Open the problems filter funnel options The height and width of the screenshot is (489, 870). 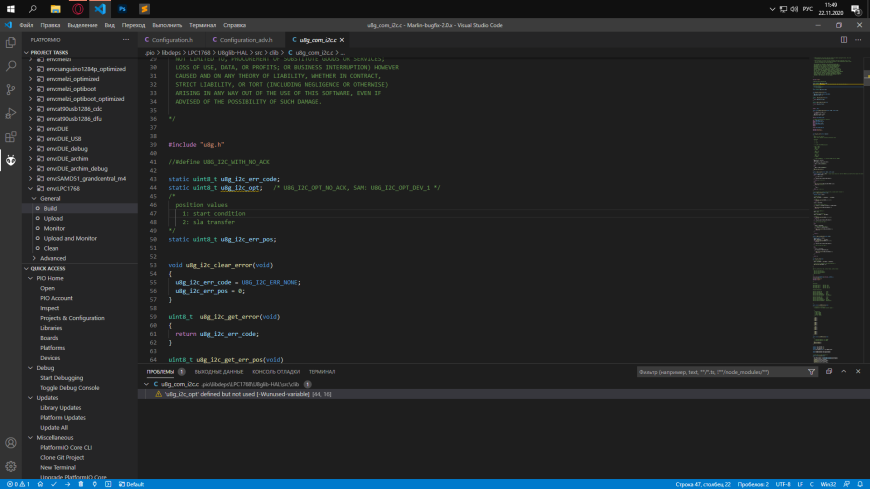tap(813, 371)
